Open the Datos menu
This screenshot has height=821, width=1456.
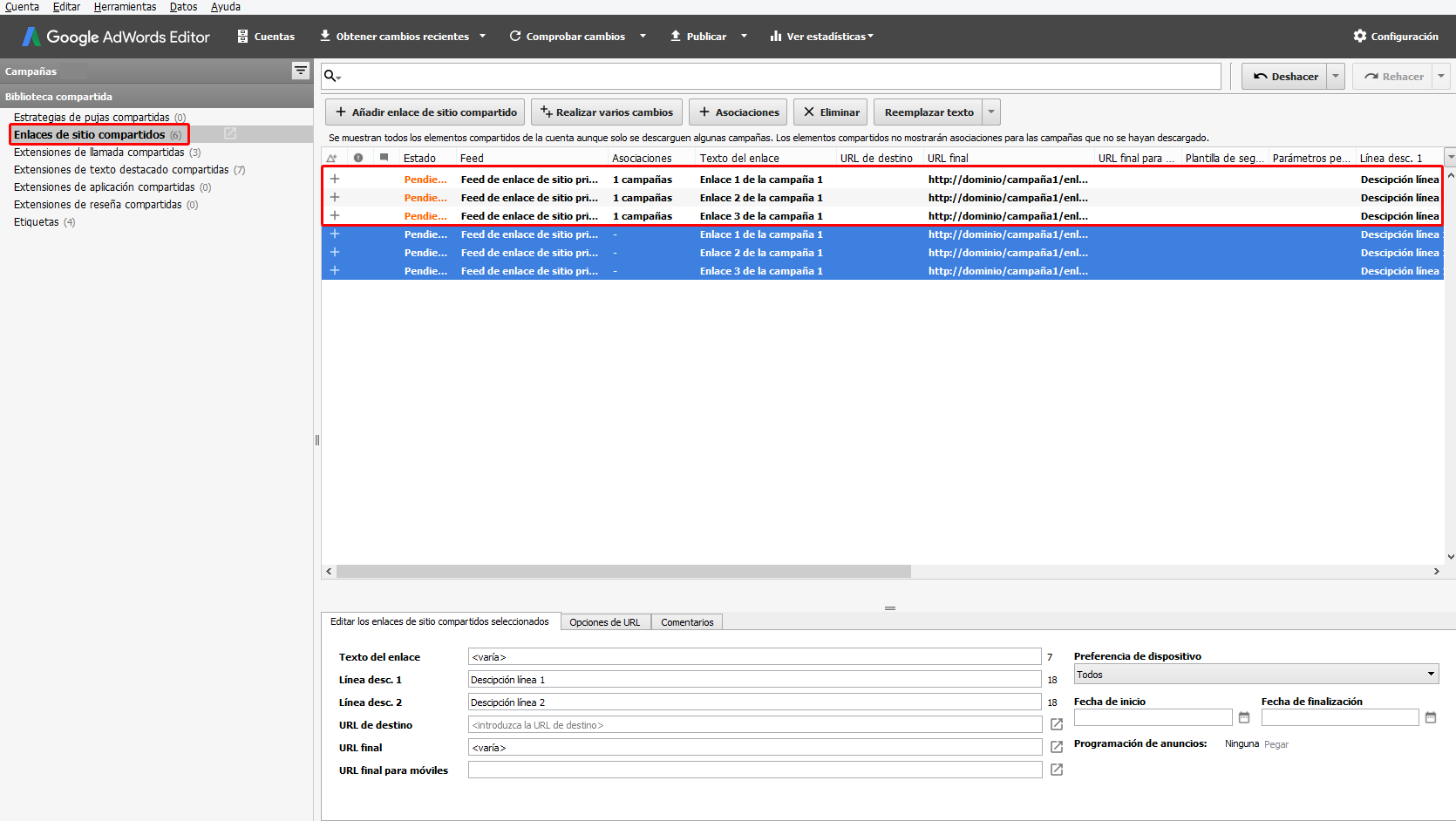pos(183,7)
